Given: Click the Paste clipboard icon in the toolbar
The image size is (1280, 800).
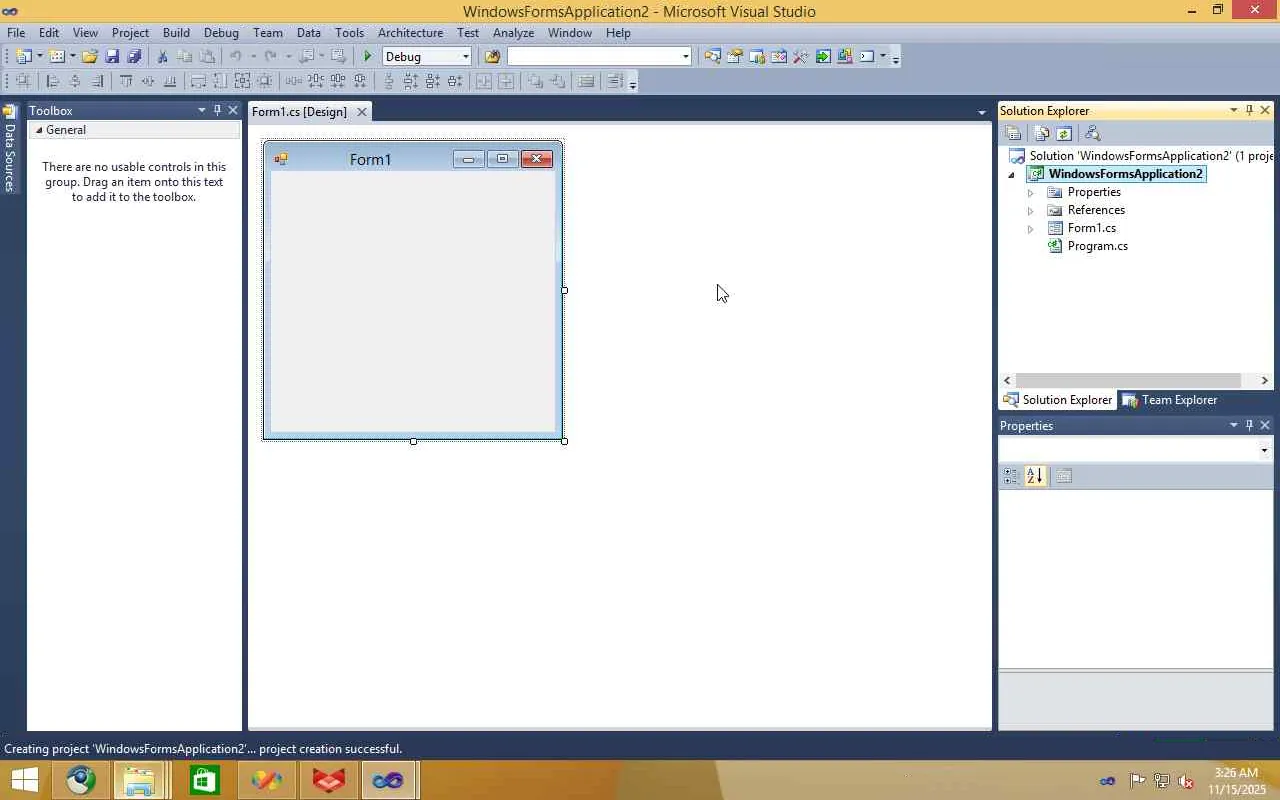Looking at the screenshot, I should pyautogui.click(x=207, y=57).
